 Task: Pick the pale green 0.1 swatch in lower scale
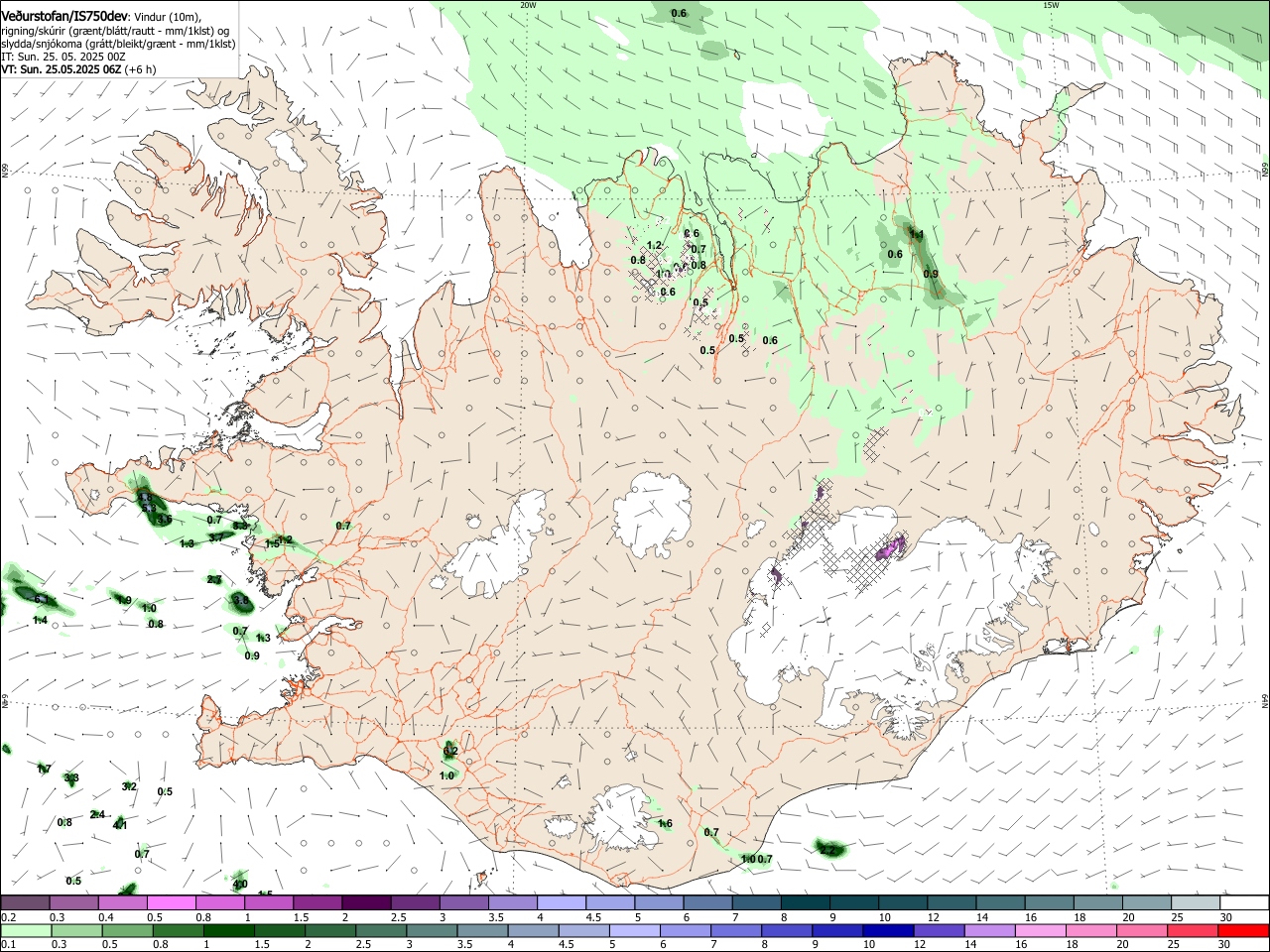point(25,930)
